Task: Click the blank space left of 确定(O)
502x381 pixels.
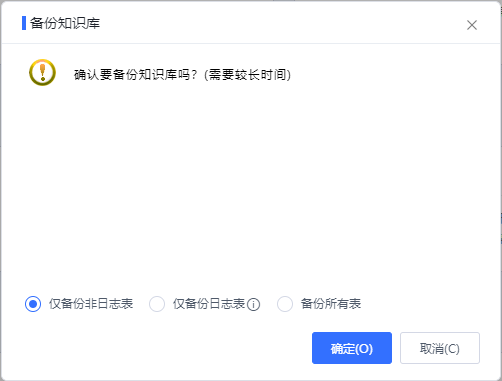Action: [160, 348]
